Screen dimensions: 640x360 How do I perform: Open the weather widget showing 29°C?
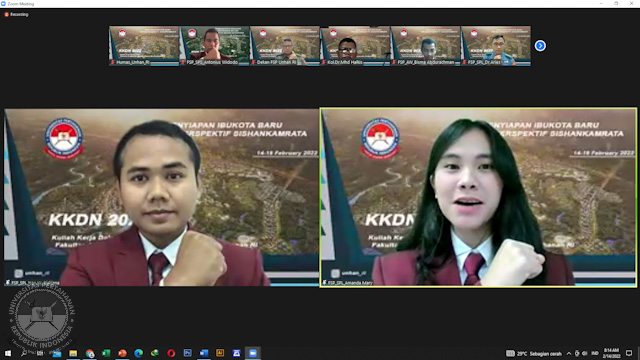534,353
